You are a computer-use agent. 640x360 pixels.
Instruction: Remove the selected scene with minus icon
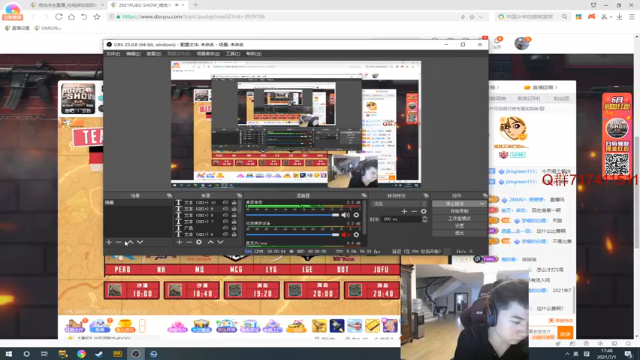tap(118, 242)
